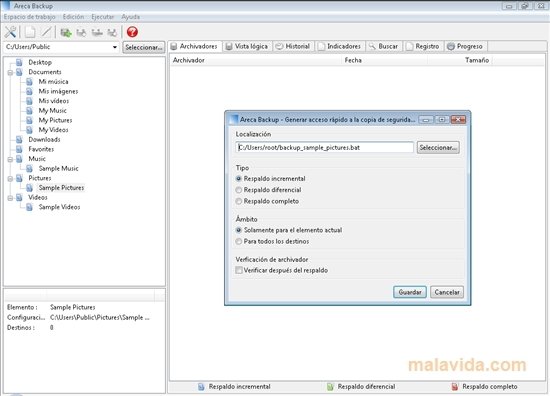Switch to the Archivadores tab
Screen dimensions: 550x396
coord(195,46)
